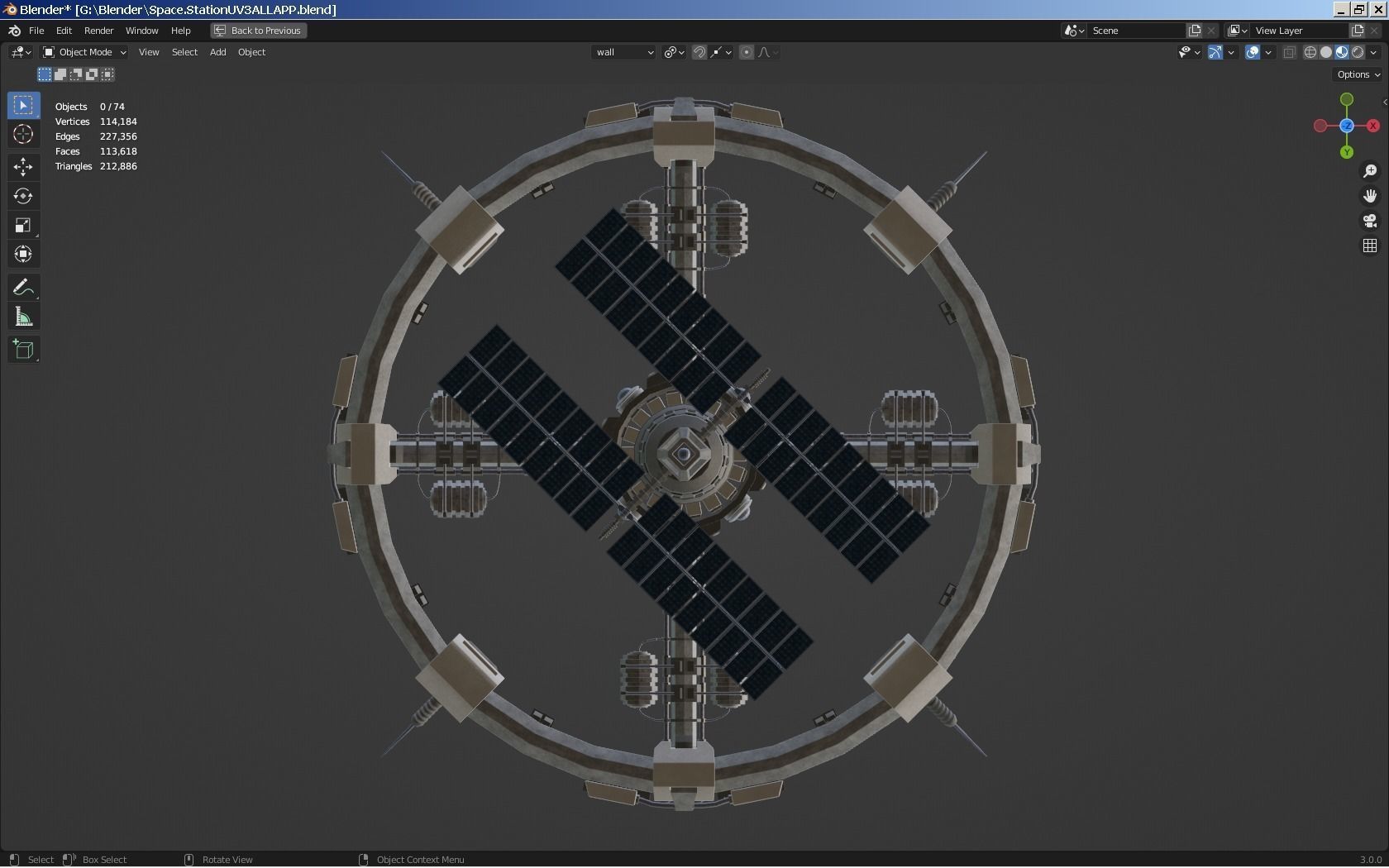Open the view layer browse icon
This screenshot has width=1389, height=868.
[1237, 31]
